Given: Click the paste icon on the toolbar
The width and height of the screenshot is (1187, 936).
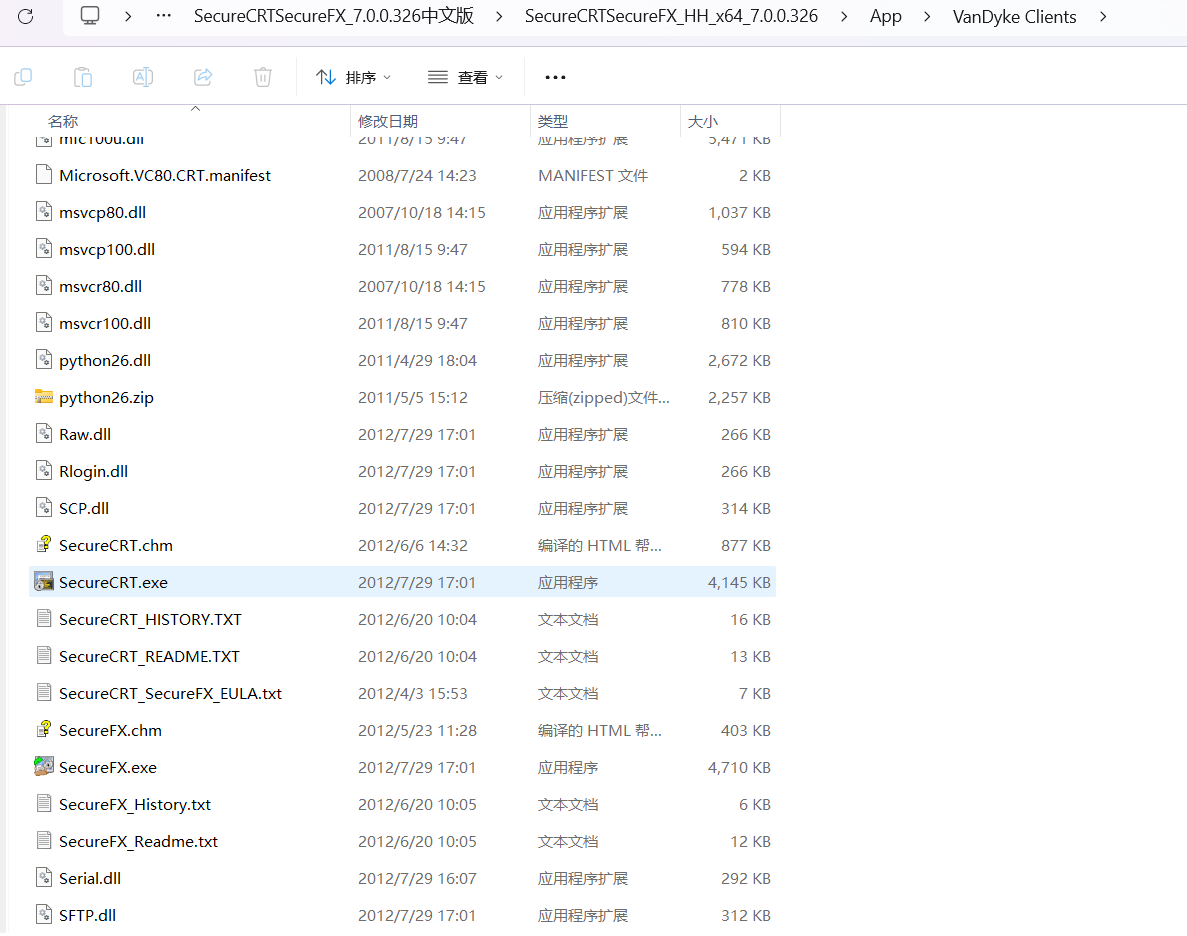Looking at the screenshot, I should coord(83,77).
